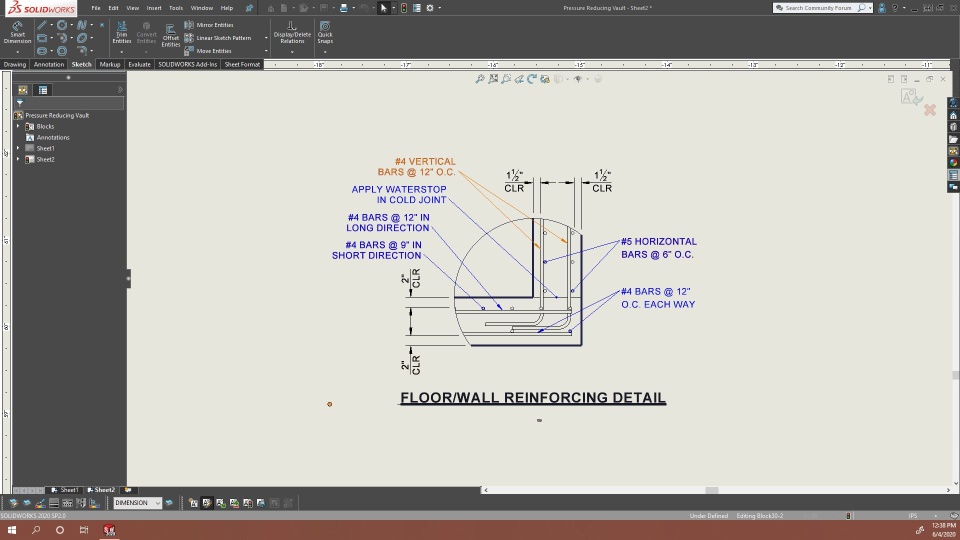Select Annotations in the feature tree

click(53, 137)
